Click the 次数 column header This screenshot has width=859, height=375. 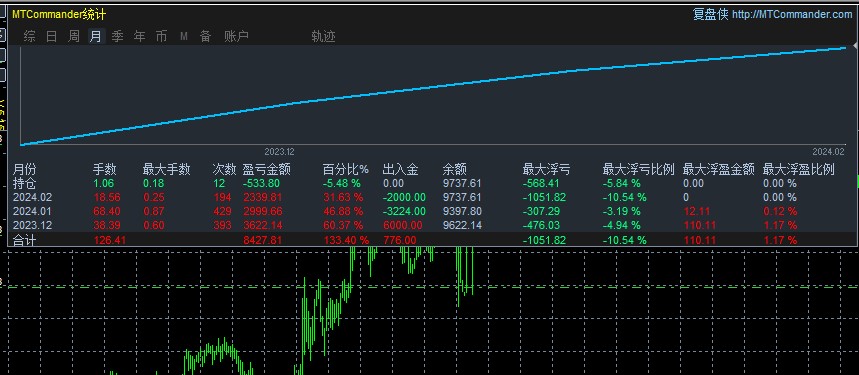[224, 170]
